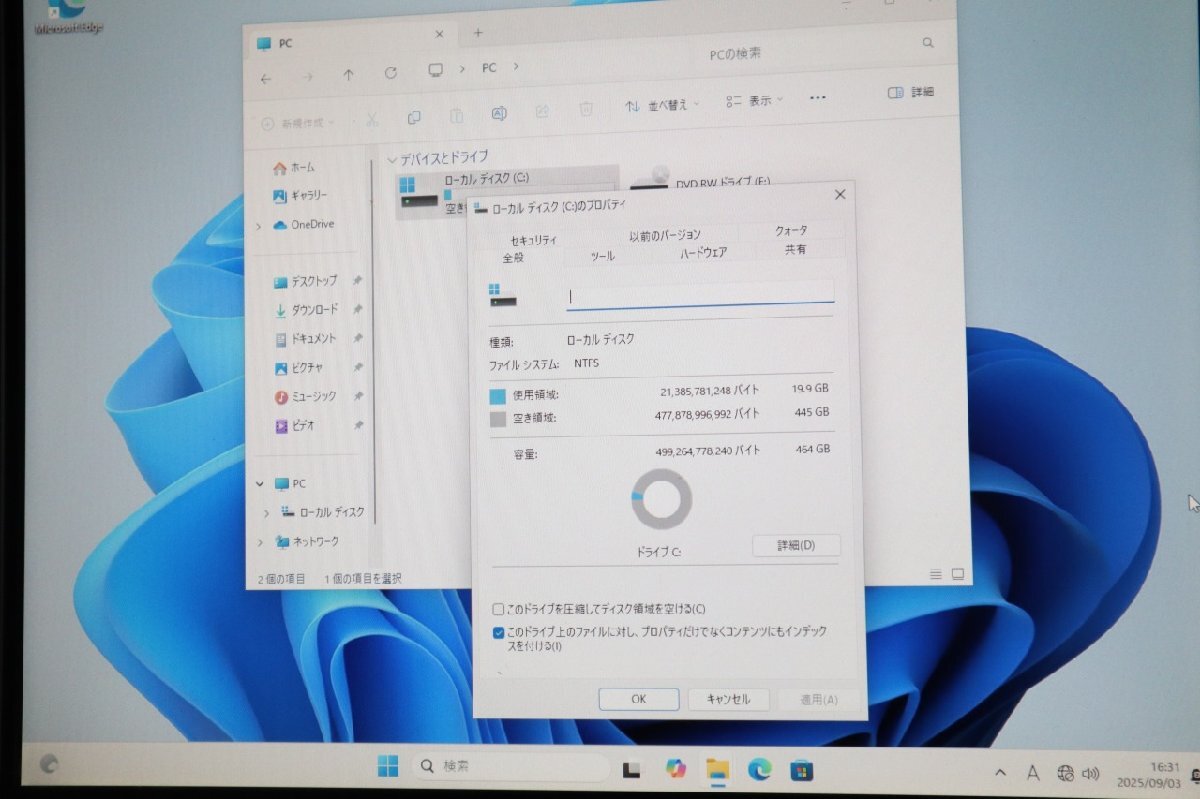The width and height of the screenshot is (1200, 799).
Task: Click the paste clipboard icon
Action: [456, 115]
